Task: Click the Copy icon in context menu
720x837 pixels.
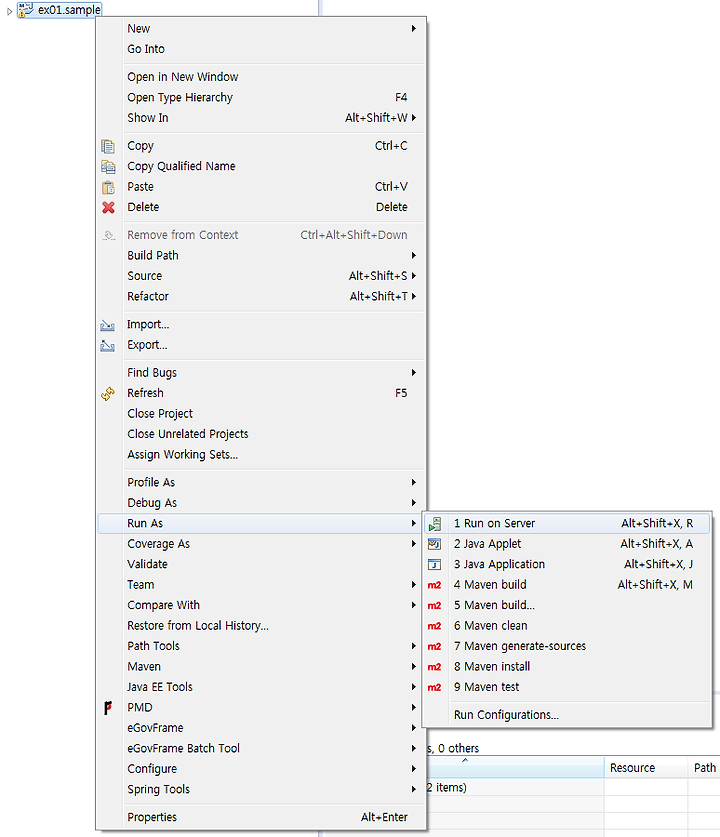Action: coord(108,146)
